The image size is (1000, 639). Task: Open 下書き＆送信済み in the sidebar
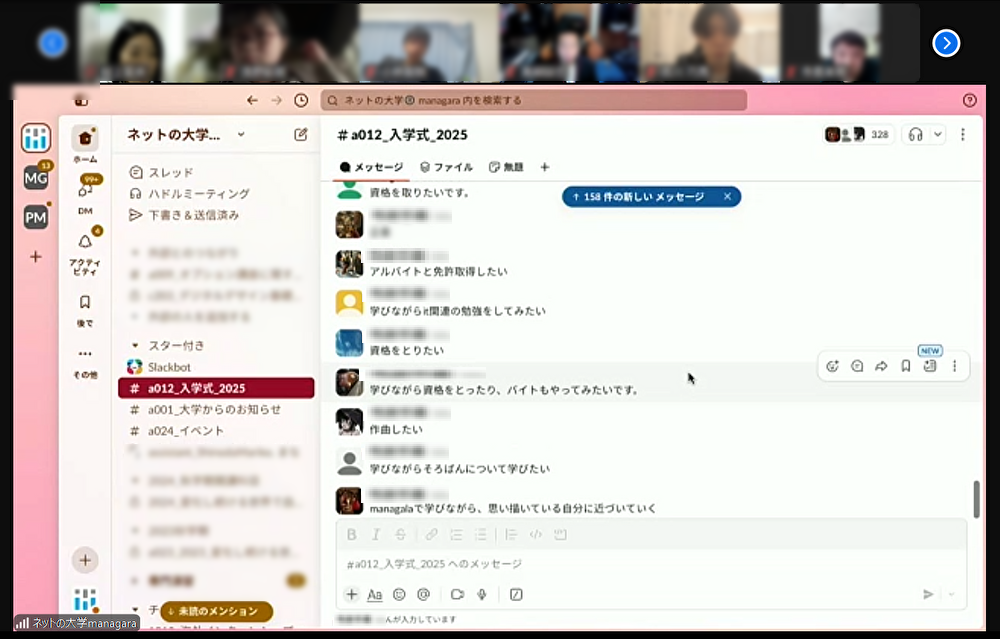coord(184,215)
